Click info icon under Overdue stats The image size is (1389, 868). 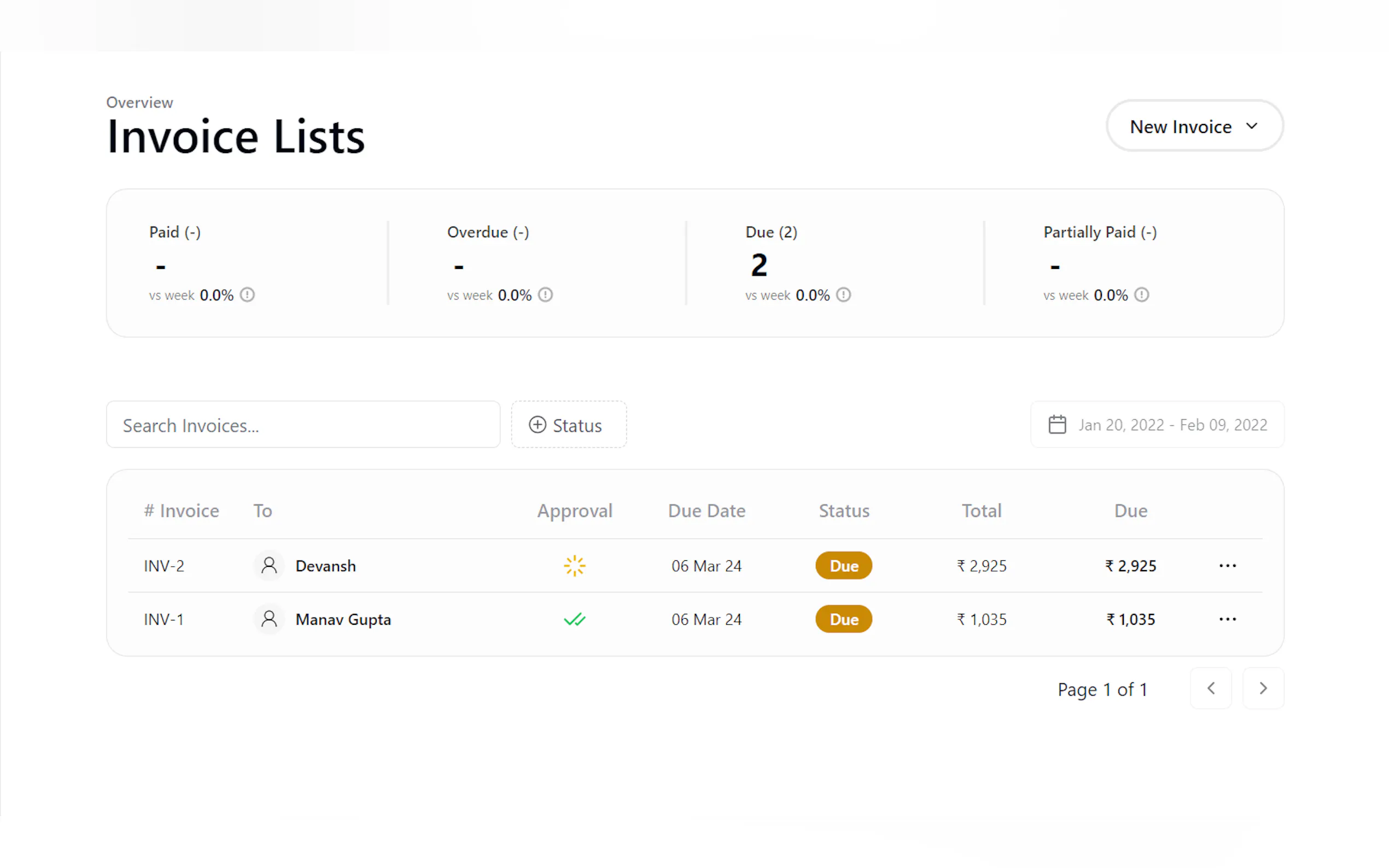click(x=545, y=295)
